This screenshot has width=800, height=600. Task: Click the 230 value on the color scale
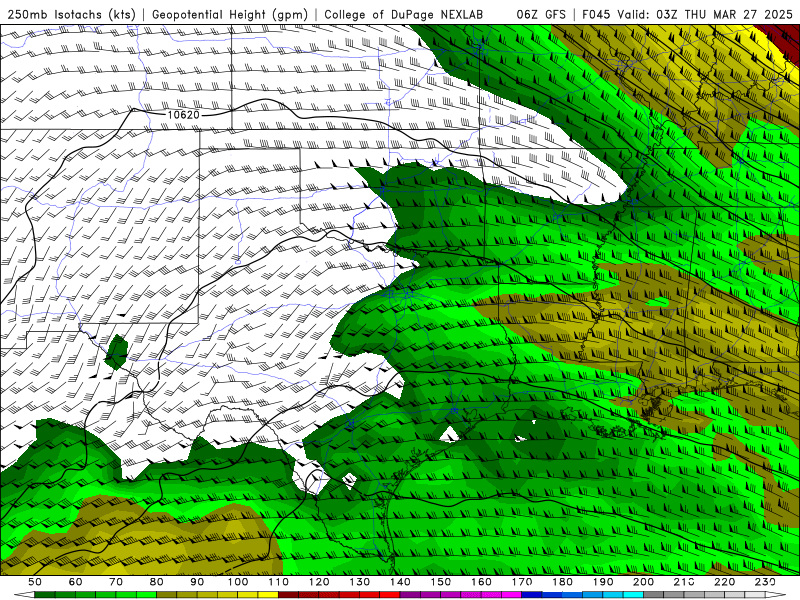coord(765,582)
